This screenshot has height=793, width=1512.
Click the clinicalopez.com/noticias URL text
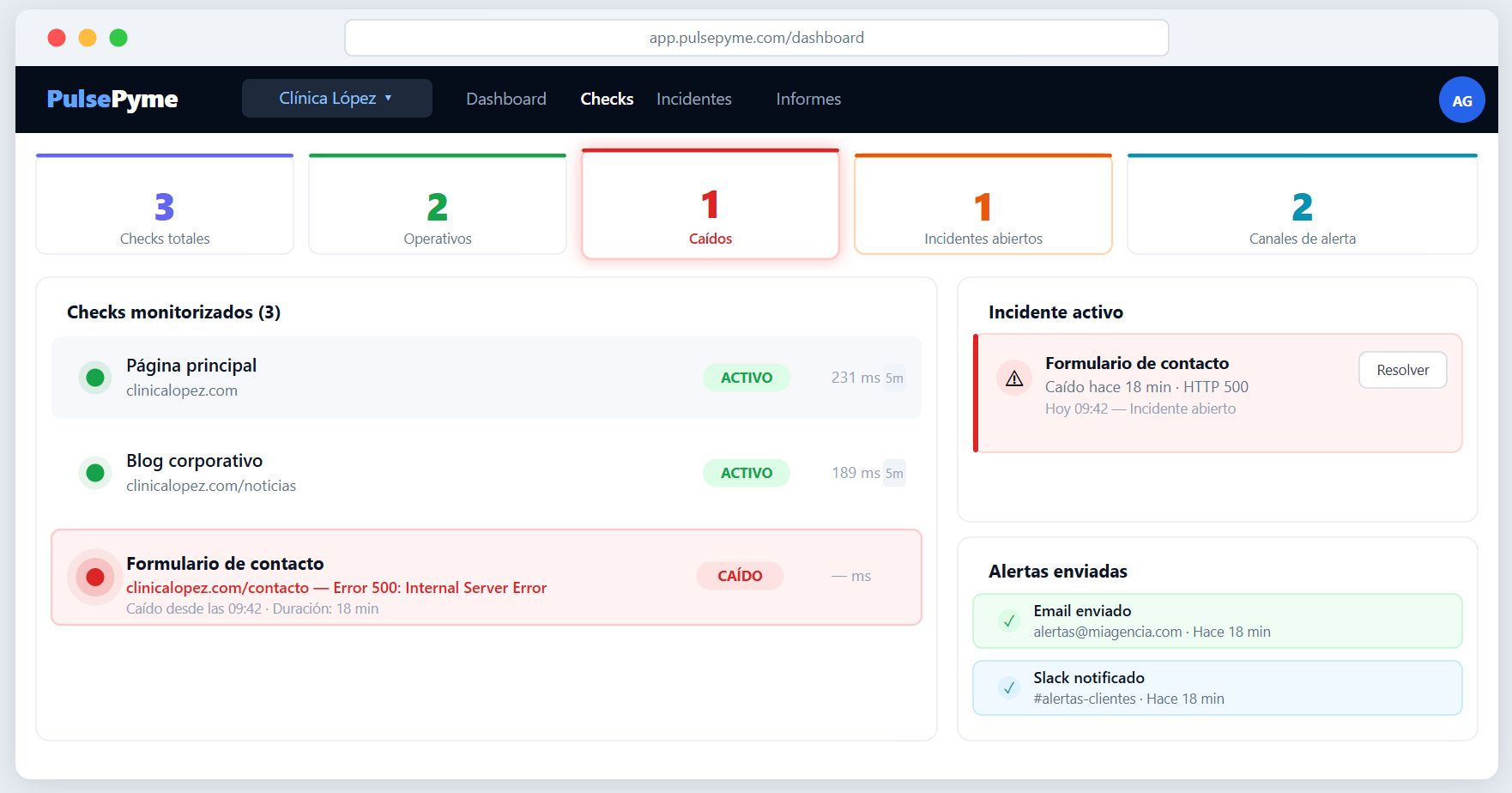coord(211,486)
